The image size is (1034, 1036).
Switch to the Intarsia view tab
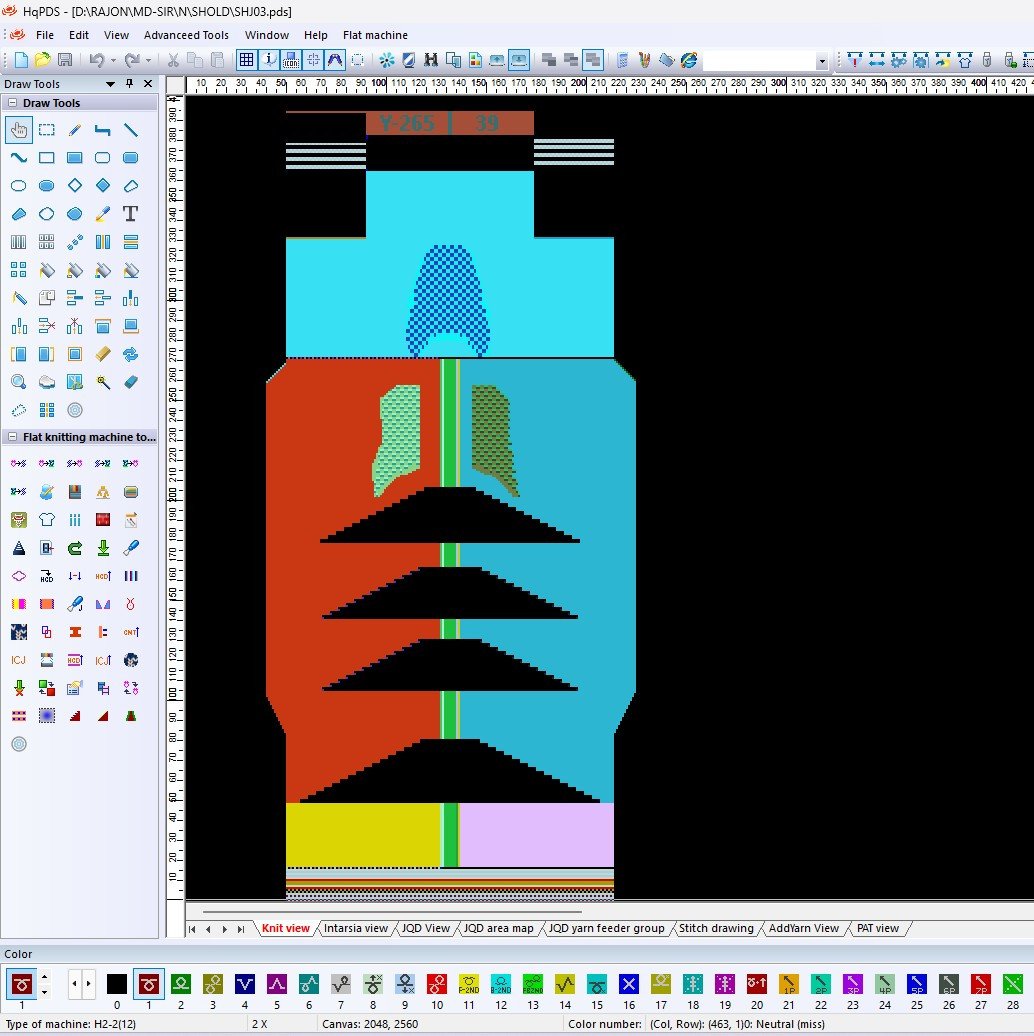[355, 929]
